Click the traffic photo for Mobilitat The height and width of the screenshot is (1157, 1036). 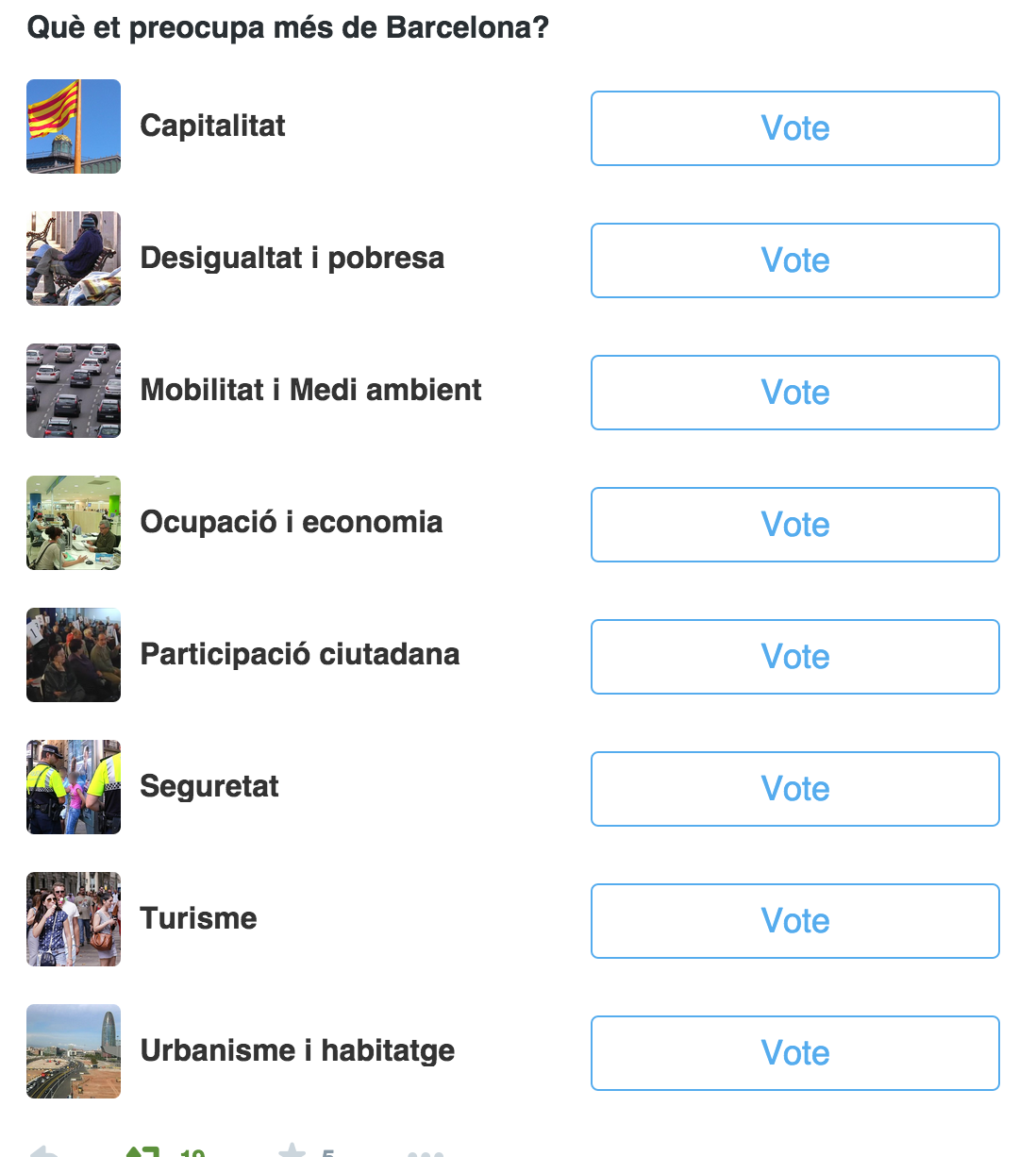pyautogui.click(x=74, y=391)
